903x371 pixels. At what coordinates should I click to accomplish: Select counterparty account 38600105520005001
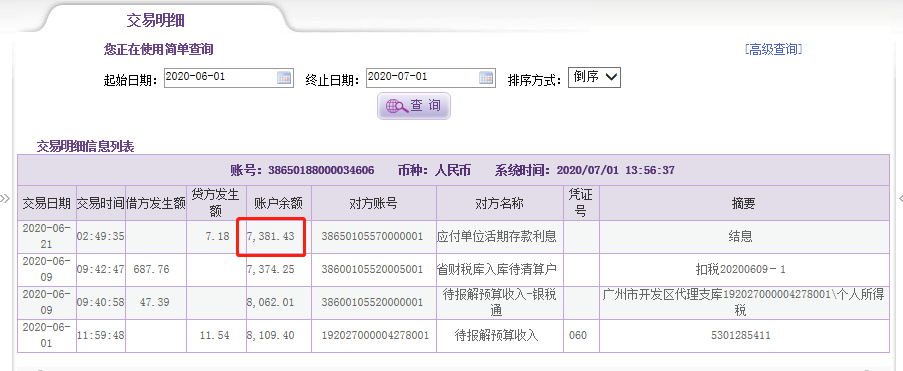click(x=372, y=270)
